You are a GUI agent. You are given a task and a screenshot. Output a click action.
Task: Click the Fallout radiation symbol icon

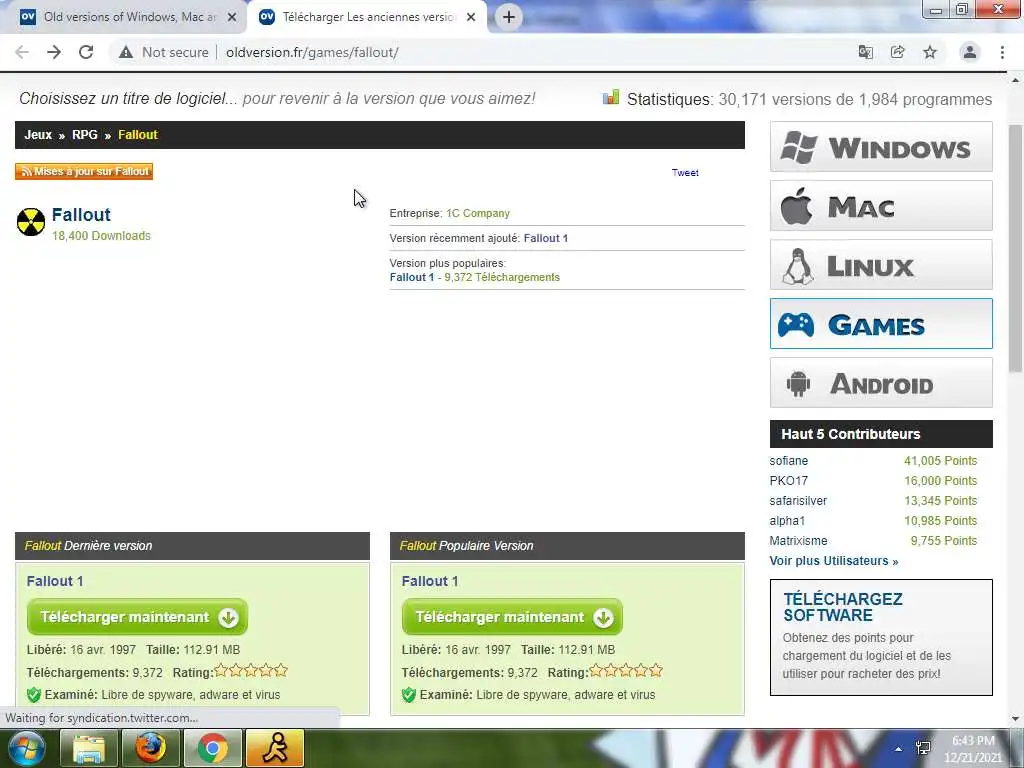(31, 222)
